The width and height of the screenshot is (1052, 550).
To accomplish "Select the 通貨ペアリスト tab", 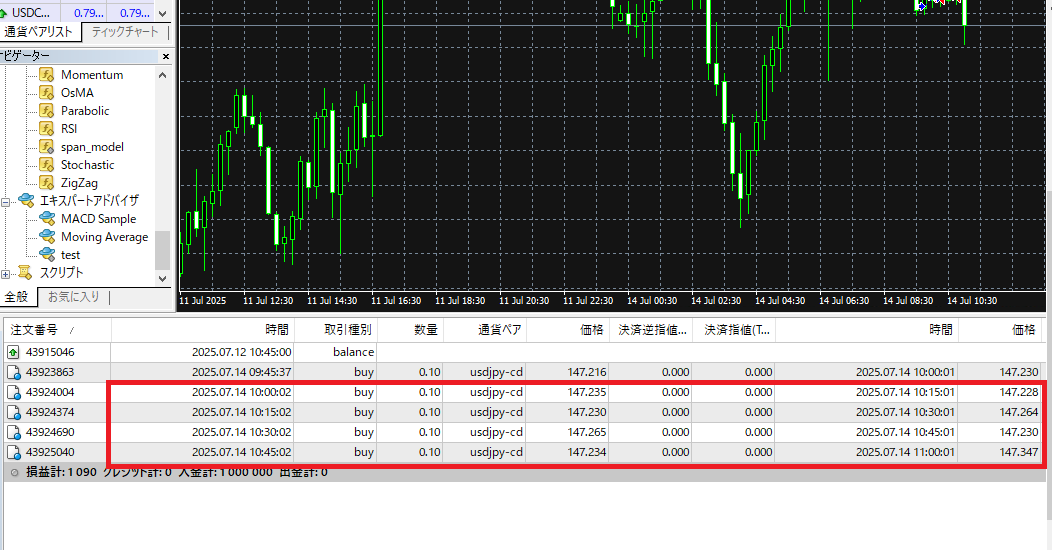I will click(39, 32).
